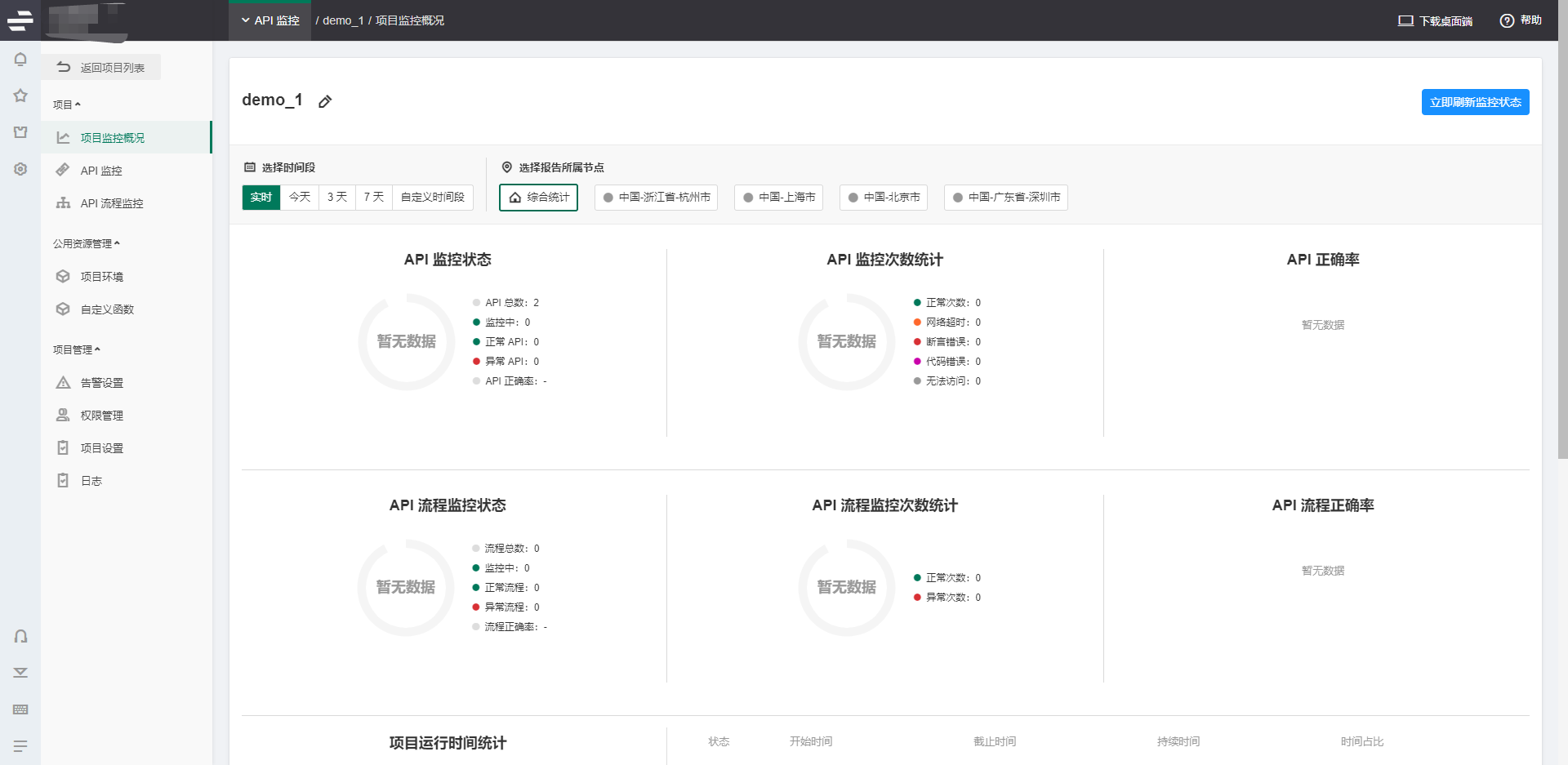This screenshot has height=765, width=1568.
Task: Open 项目设置 in the sidebar
Action: tap(127, 447)
